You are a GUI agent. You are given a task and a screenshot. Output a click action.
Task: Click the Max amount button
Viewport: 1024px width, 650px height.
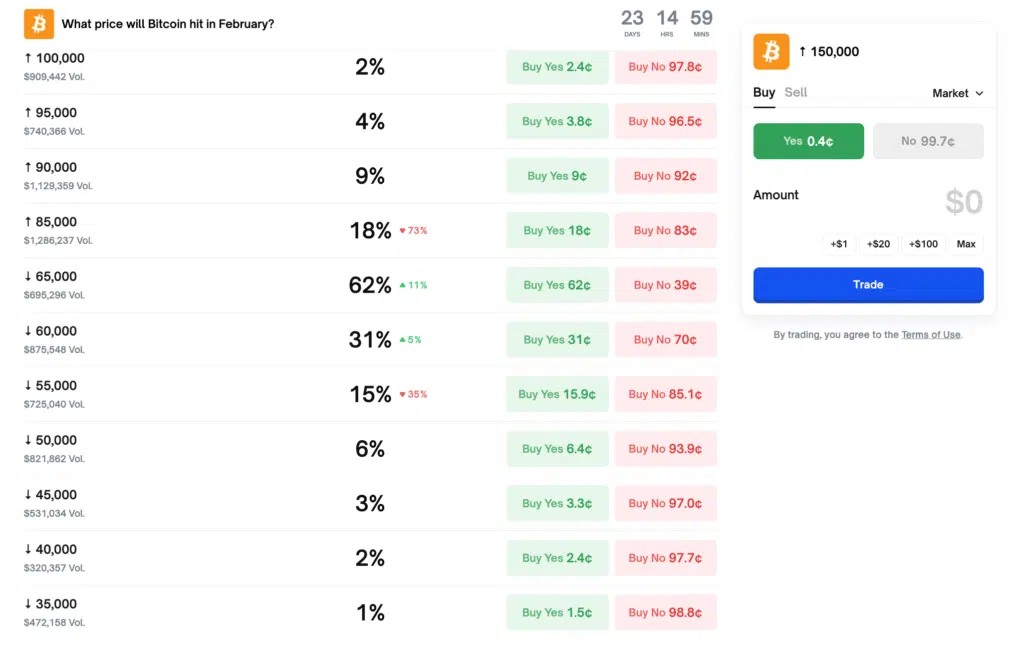[x=965, y=243]
